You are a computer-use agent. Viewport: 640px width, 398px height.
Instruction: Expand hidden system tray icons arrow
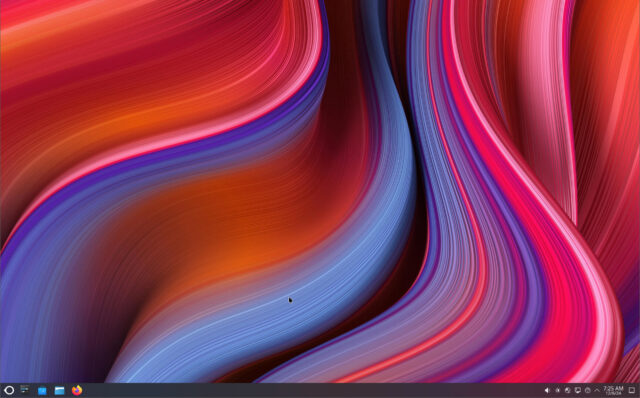(597, 391)
